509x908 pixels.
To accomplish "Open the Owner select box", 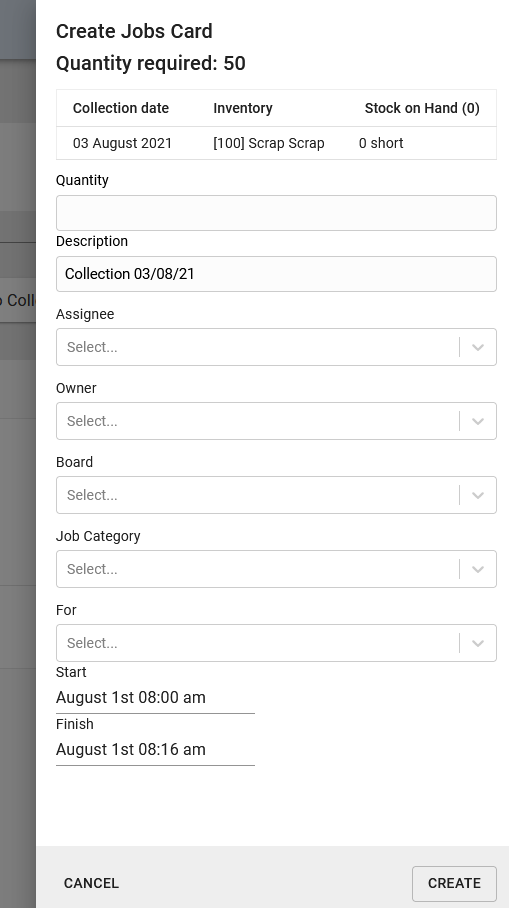I will [276, 421].
